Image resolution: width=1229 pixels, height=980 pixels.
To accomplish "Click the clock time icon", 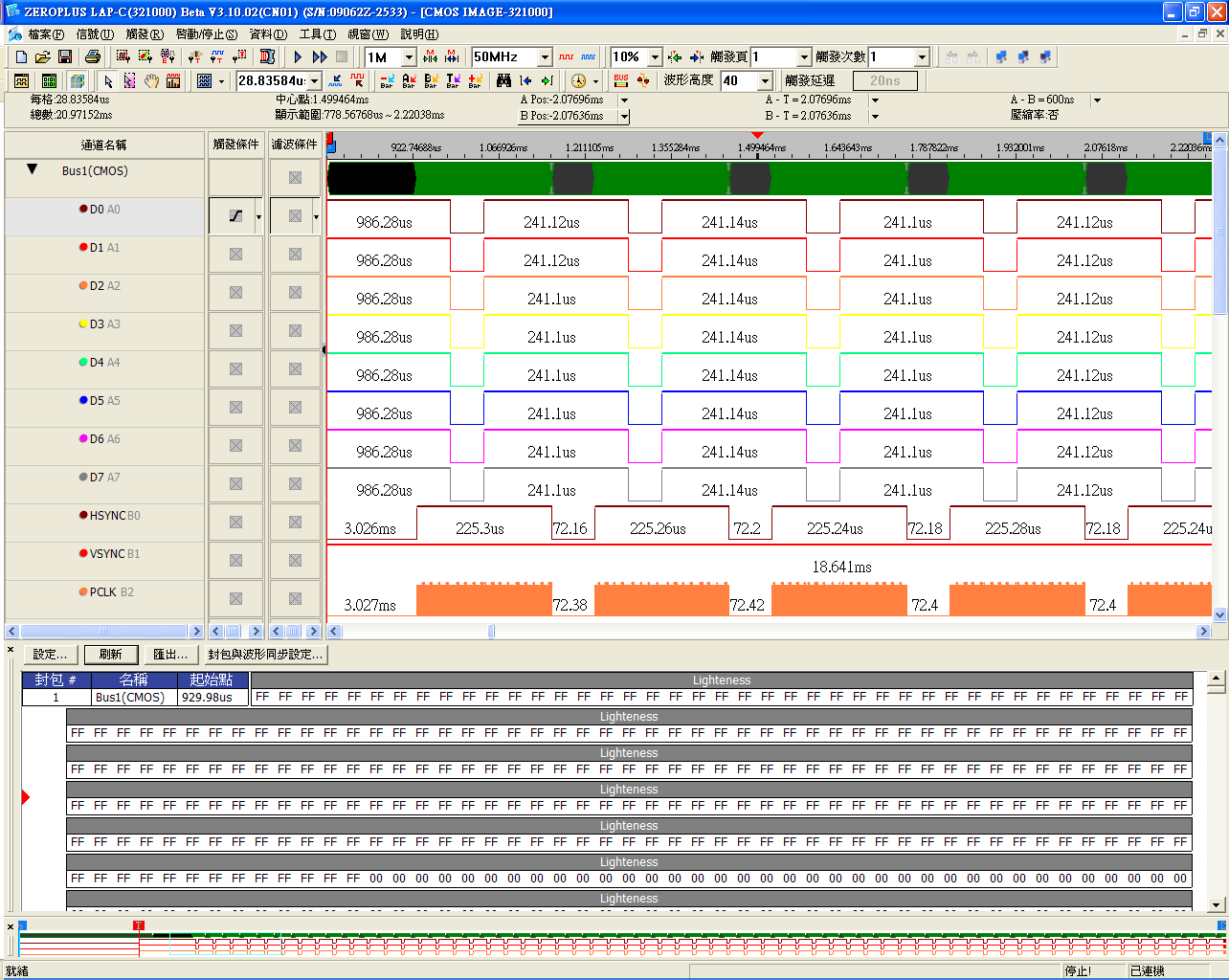I will coord(578,81).
